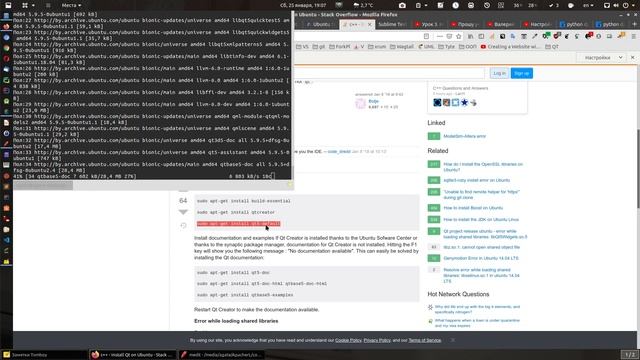Click the Pocket save icon in the address bar

point(449,36)
